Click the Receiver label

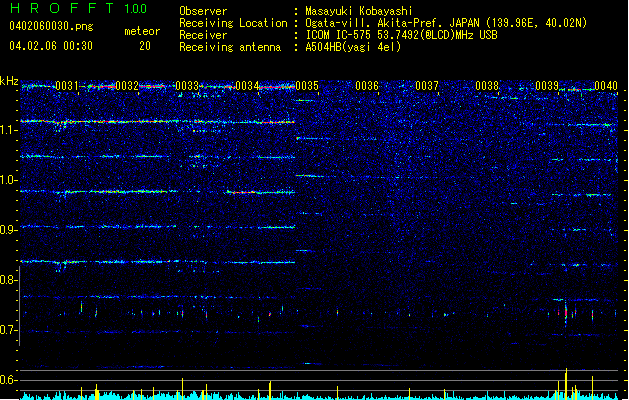coord(203,35)
